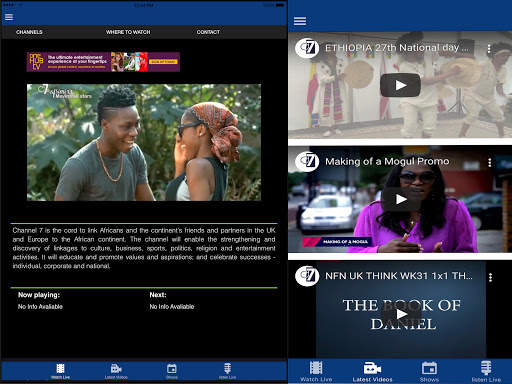Open the CONTACT menu item
Screen dimensions: 512x384
click(208, 32)
